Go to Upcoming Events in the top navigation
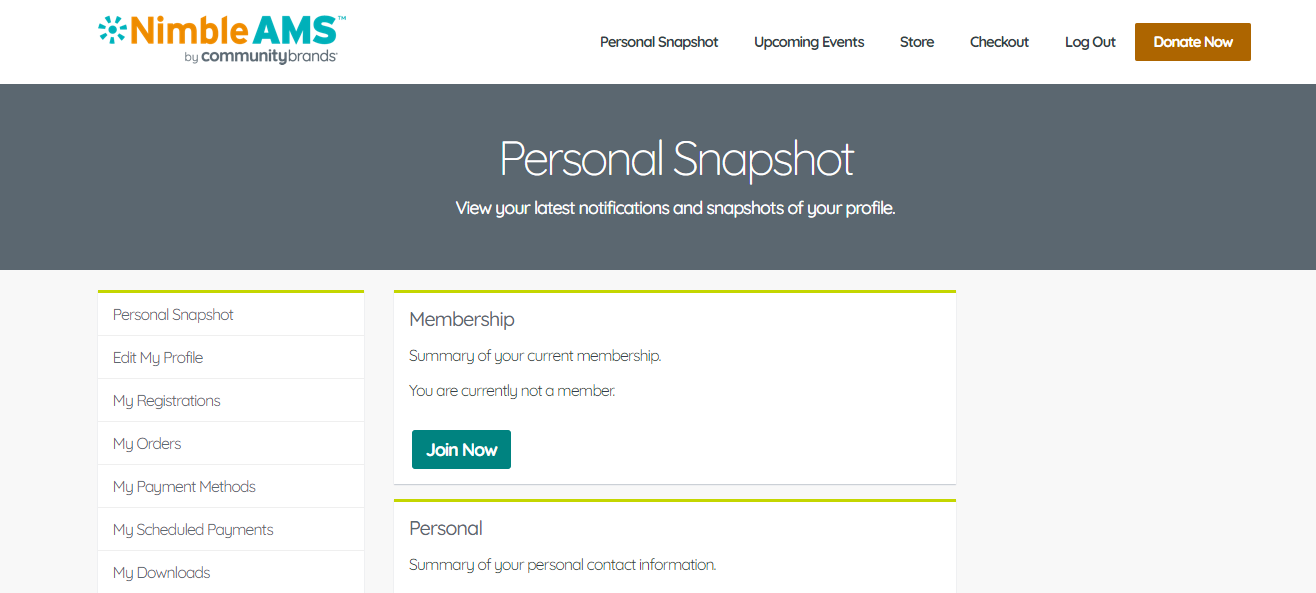The height and width of the screenshot is (593, 1316). click(x=809, y=42)
